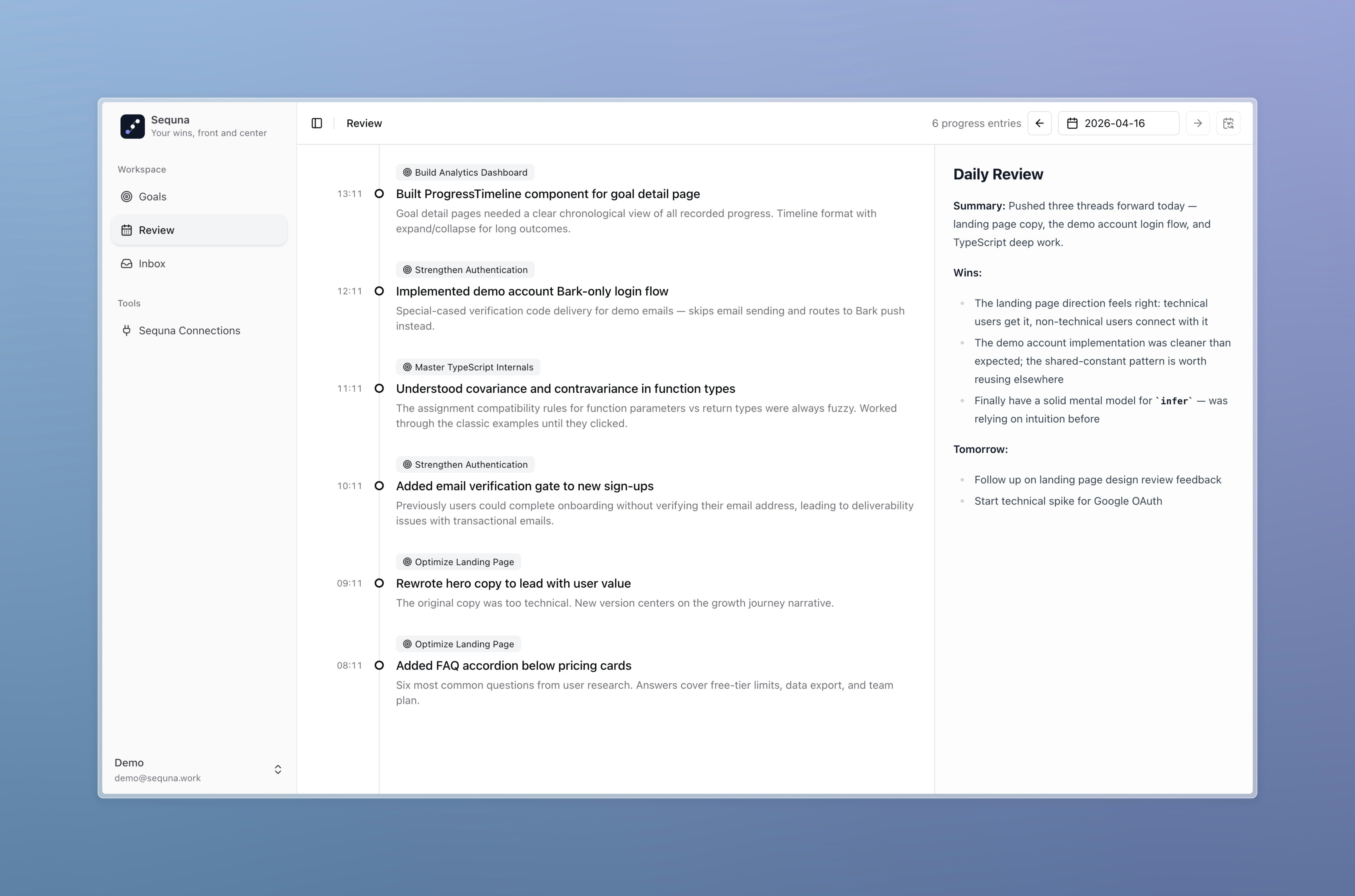The height and width of the screenshot is (896, 1355).
Task: Open Sequna Connections tool
Action: pyautogui.click(x=189, y=330)
